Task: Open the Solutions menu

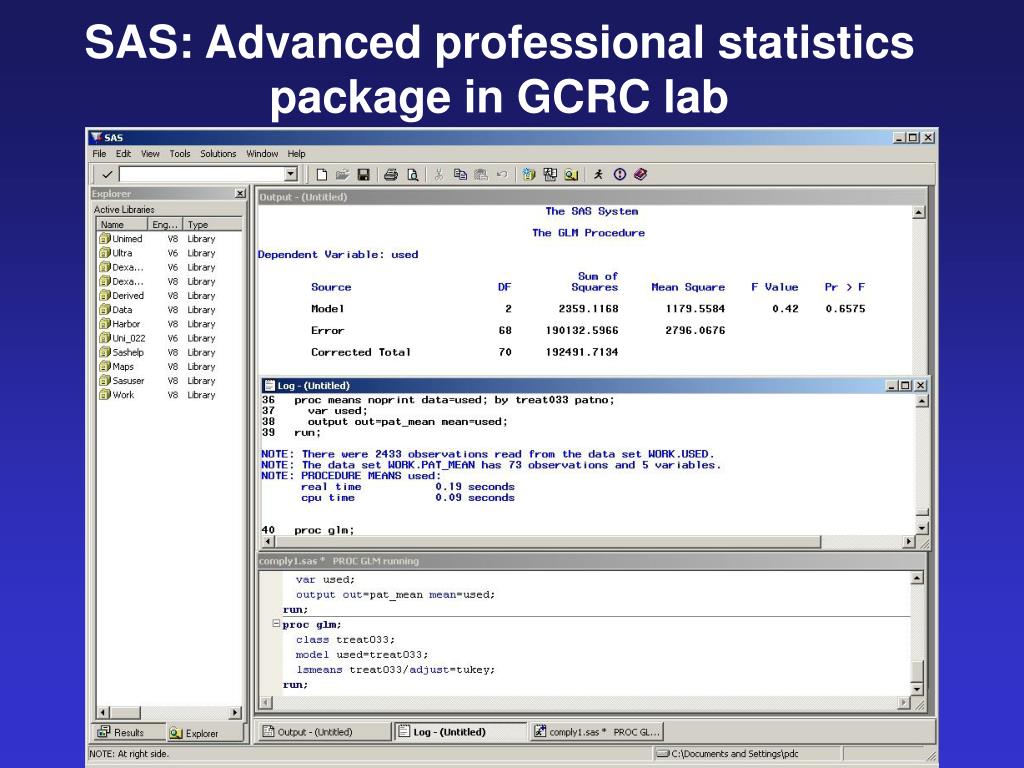Action: [x=218, y=153]
